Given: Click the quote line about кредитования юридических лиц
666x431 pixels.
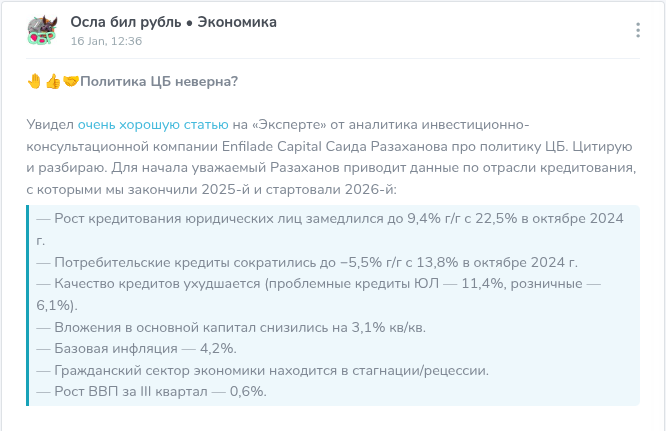Looking at the screenshot, I should click(x=330, y=219).
